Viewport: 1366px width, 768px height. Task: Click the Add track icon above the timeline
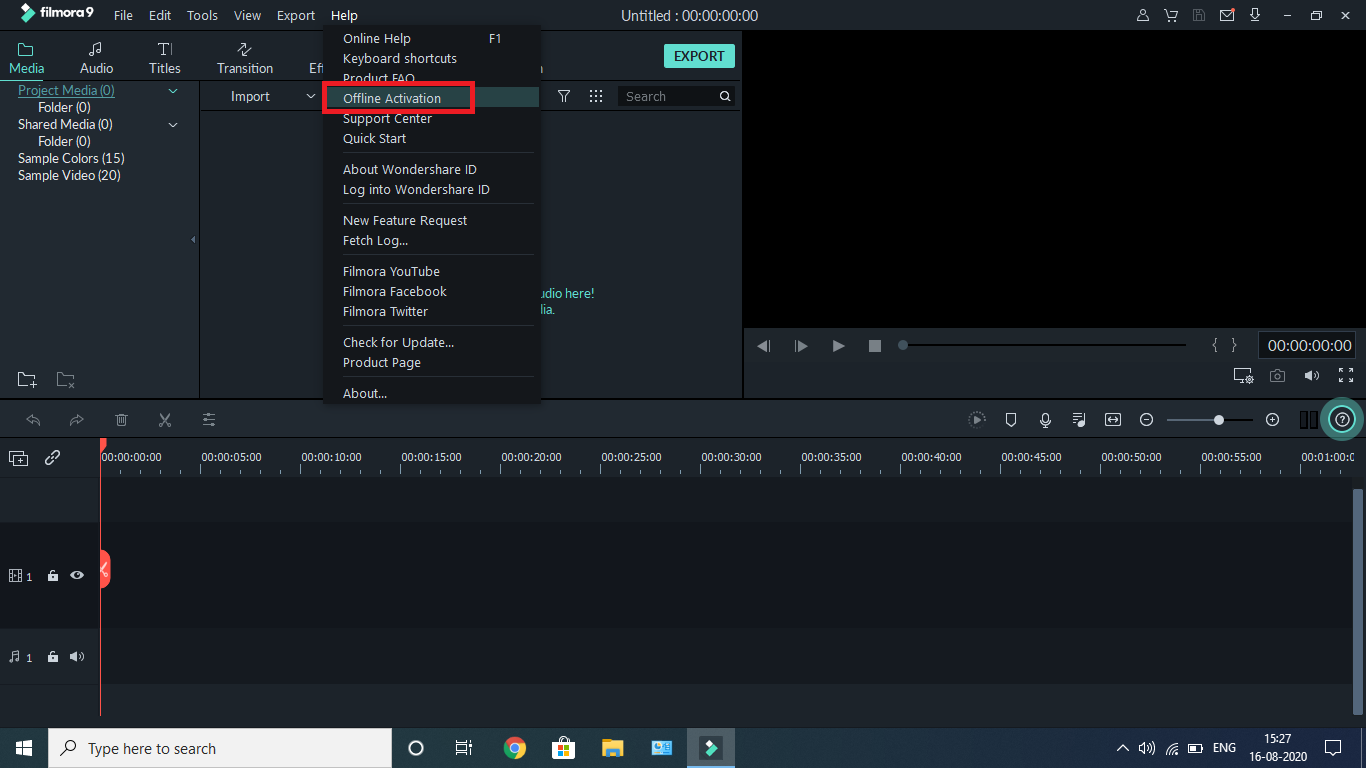[x=18, y=457]
